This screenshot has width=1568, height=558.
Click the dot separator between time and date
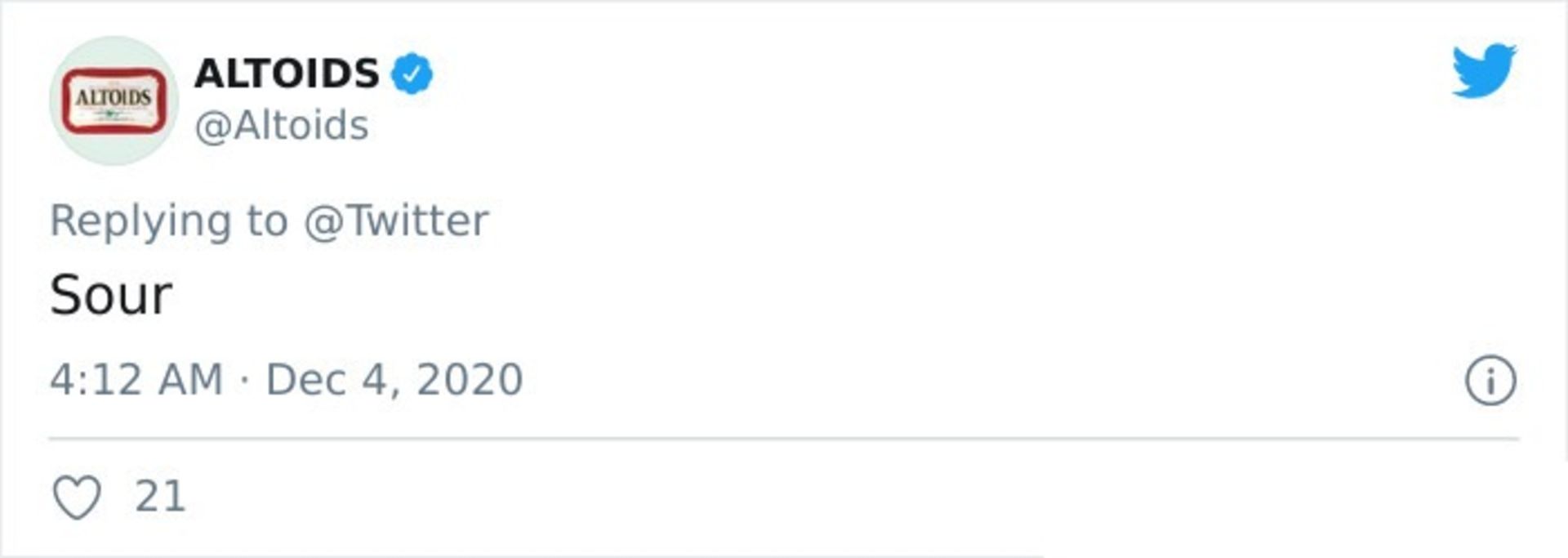pos(244,381)
